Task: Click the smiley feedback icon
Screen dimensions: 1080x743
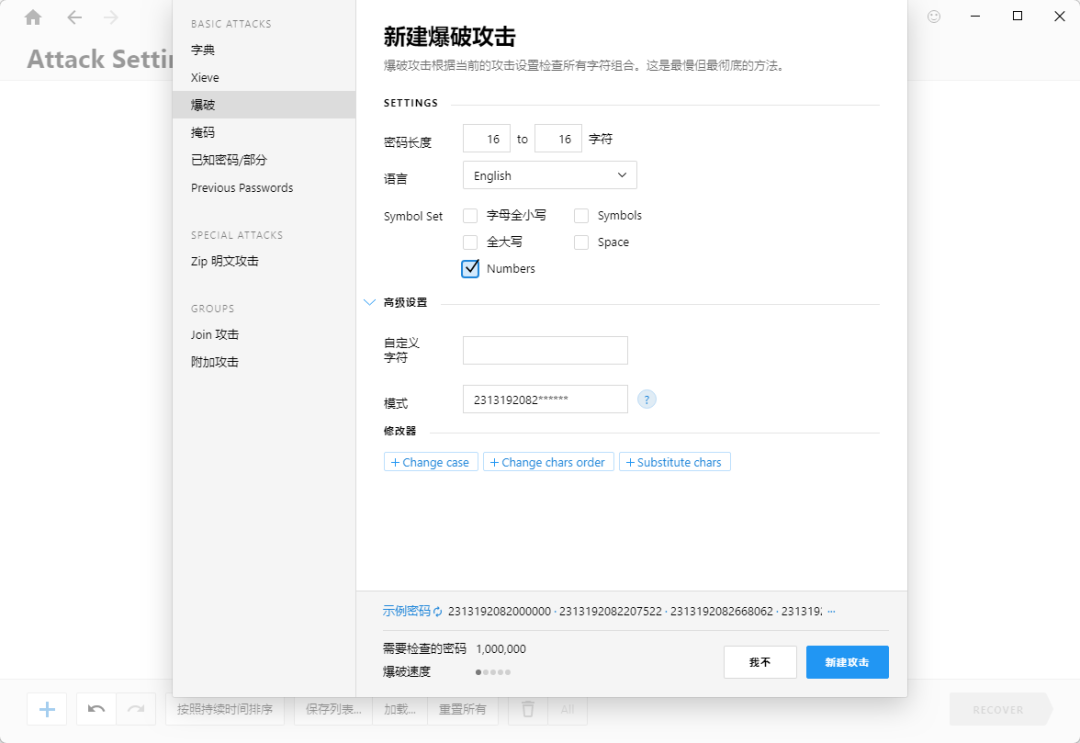Action: (934, 17)
